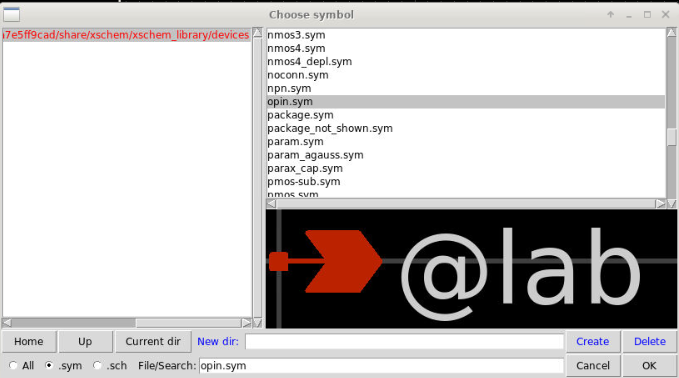The height and width of the screenshot is (378, 679).
Task: Select nmos4.sym in the file list
Action: click(466, 48)
